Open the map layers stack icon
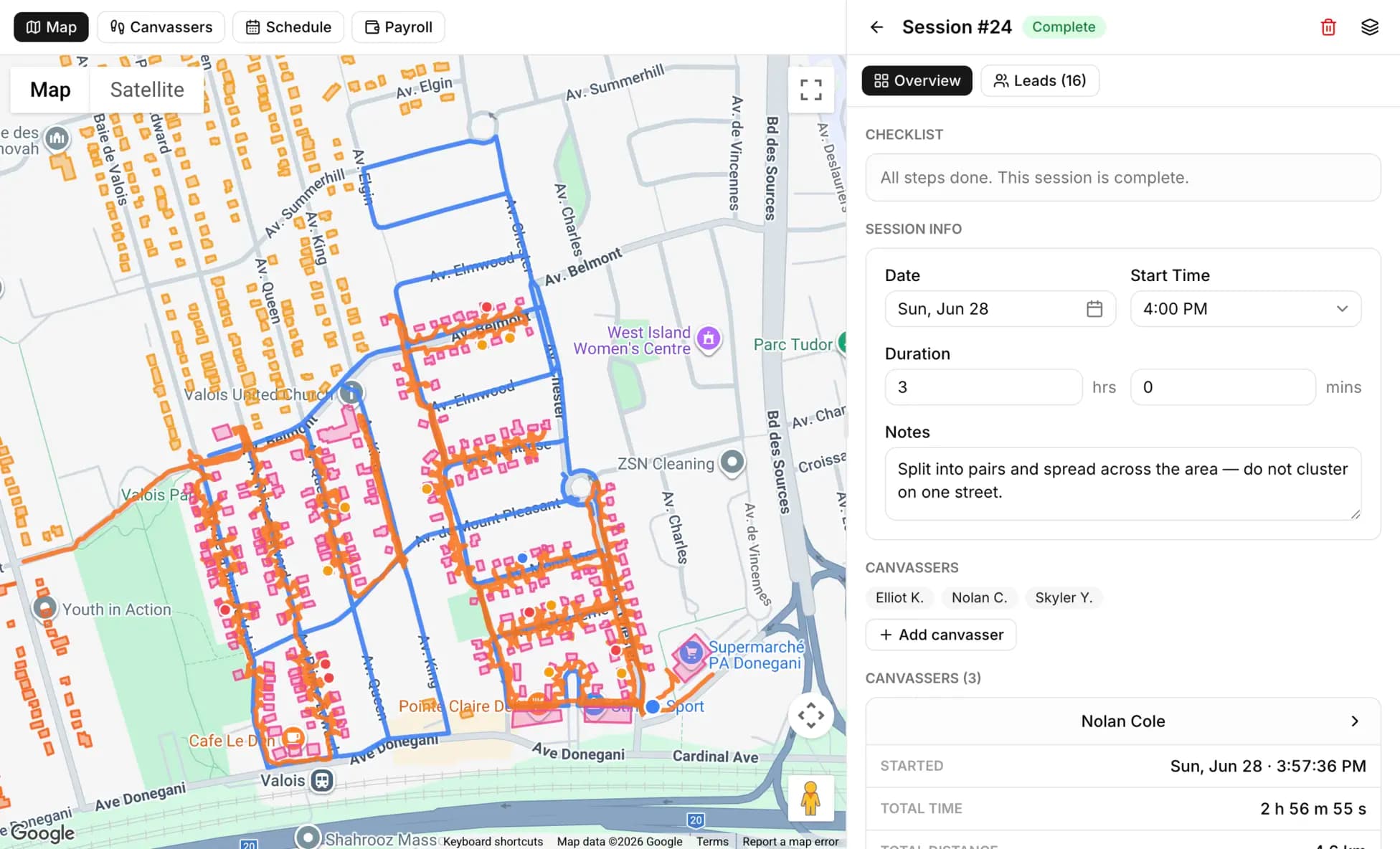This screenshot has height=849, width=1400. point(1370,27)
